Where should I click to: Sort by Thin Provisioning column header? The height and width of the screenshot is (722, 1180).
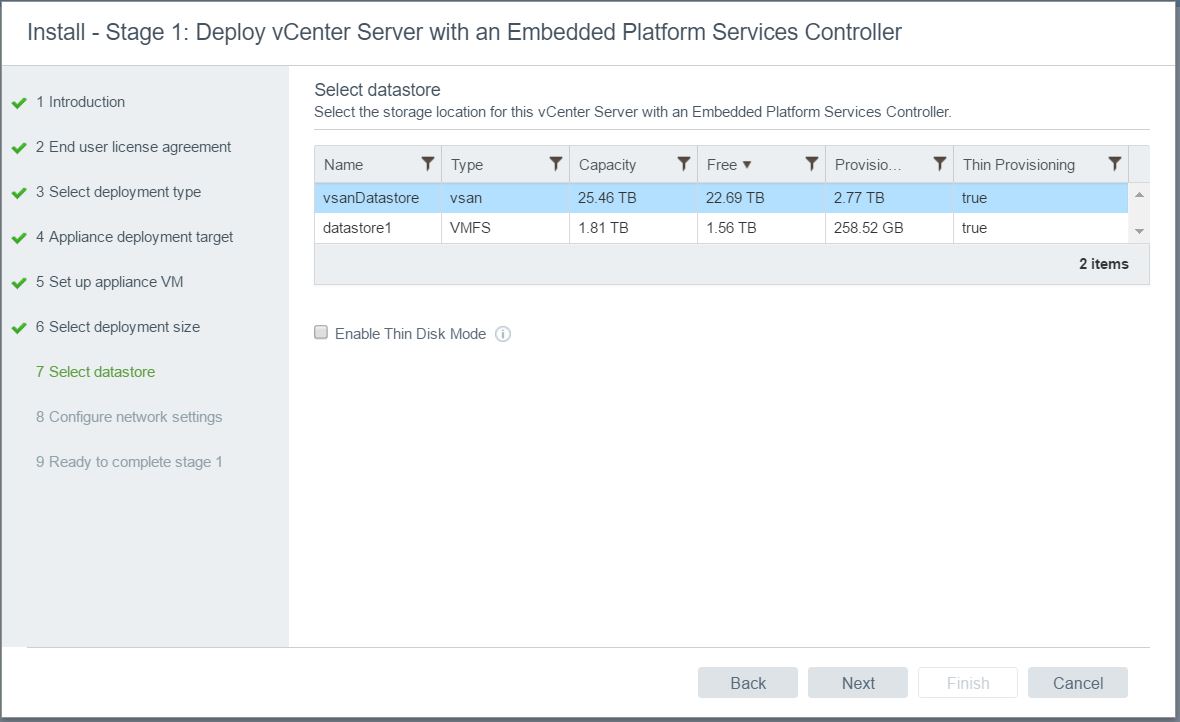[1018, 165]
